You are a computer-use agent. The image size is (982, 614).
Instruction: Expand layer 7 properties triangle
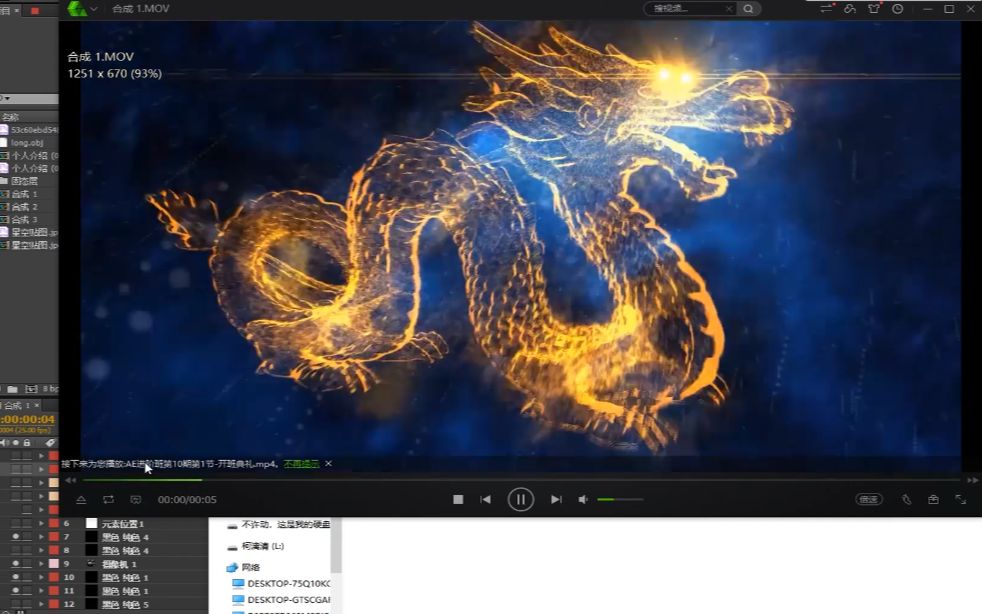[x=41, y=537]
